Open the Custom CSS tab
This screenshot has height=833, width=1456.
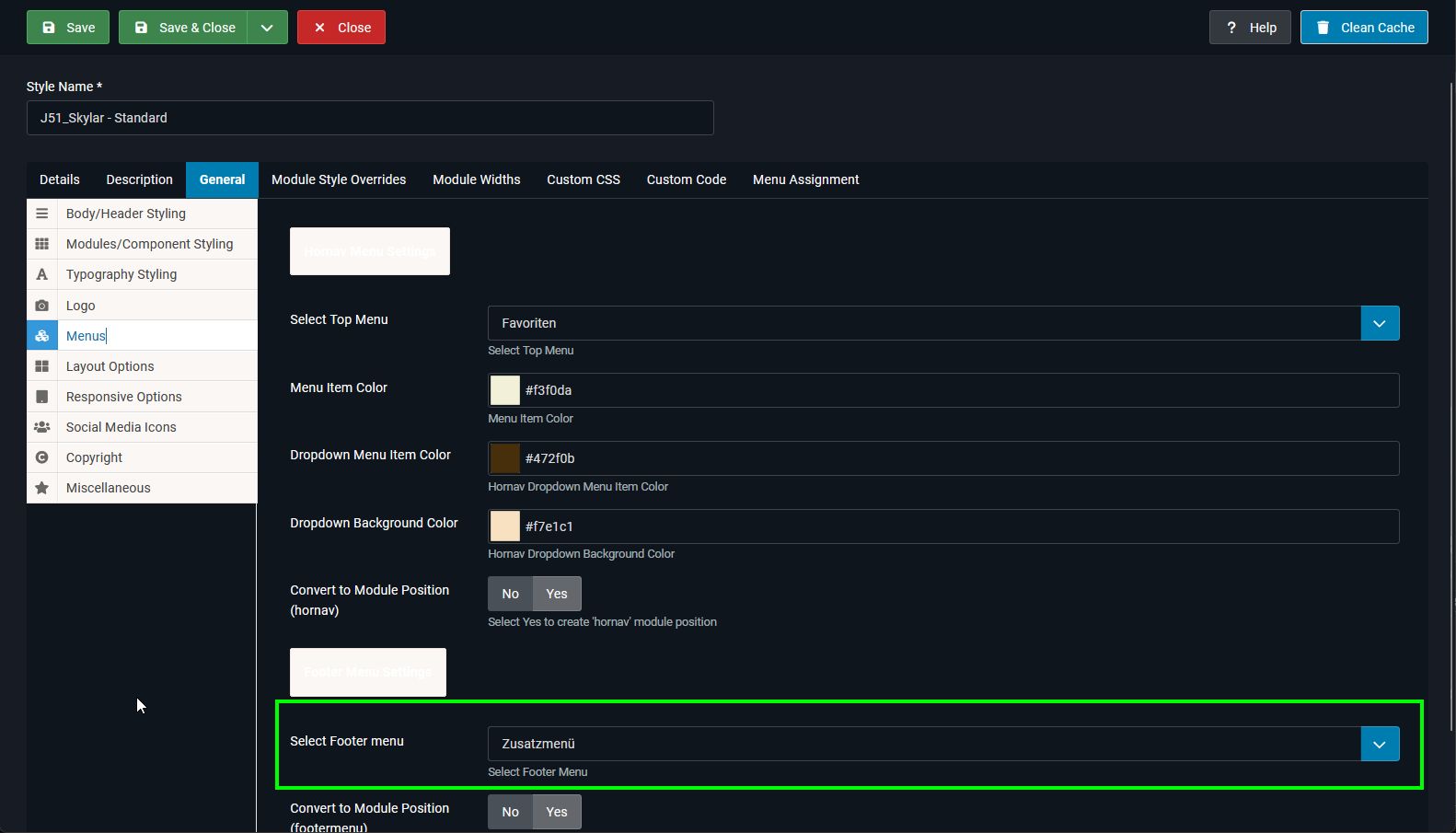pyautogui.click(x=584, y=179)
